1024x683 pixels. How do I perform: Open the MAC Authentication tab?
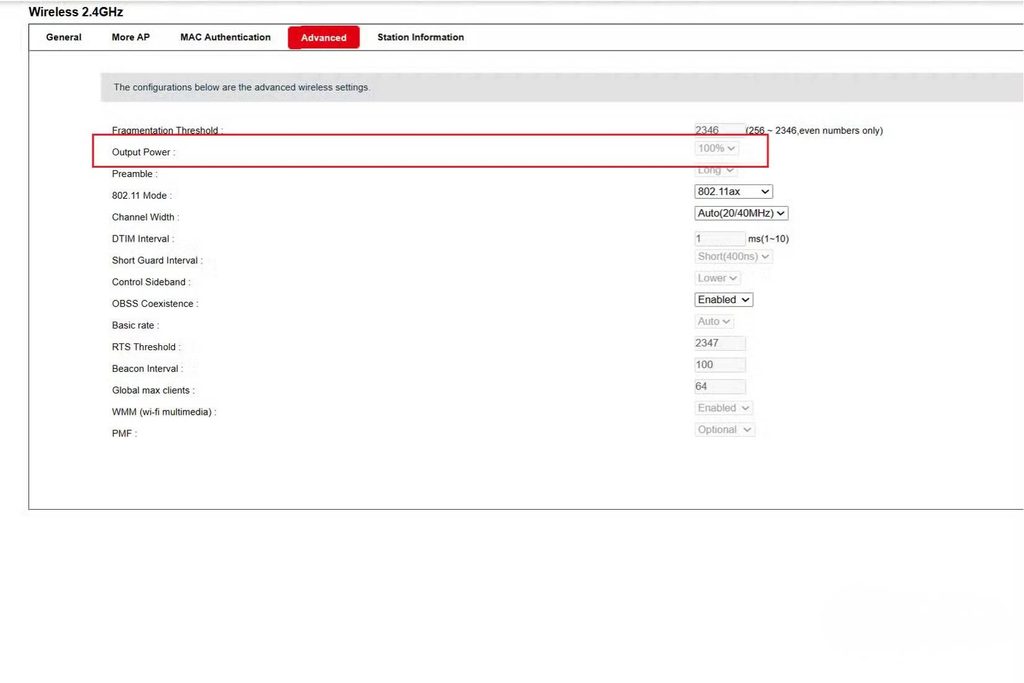pos(225,37)
